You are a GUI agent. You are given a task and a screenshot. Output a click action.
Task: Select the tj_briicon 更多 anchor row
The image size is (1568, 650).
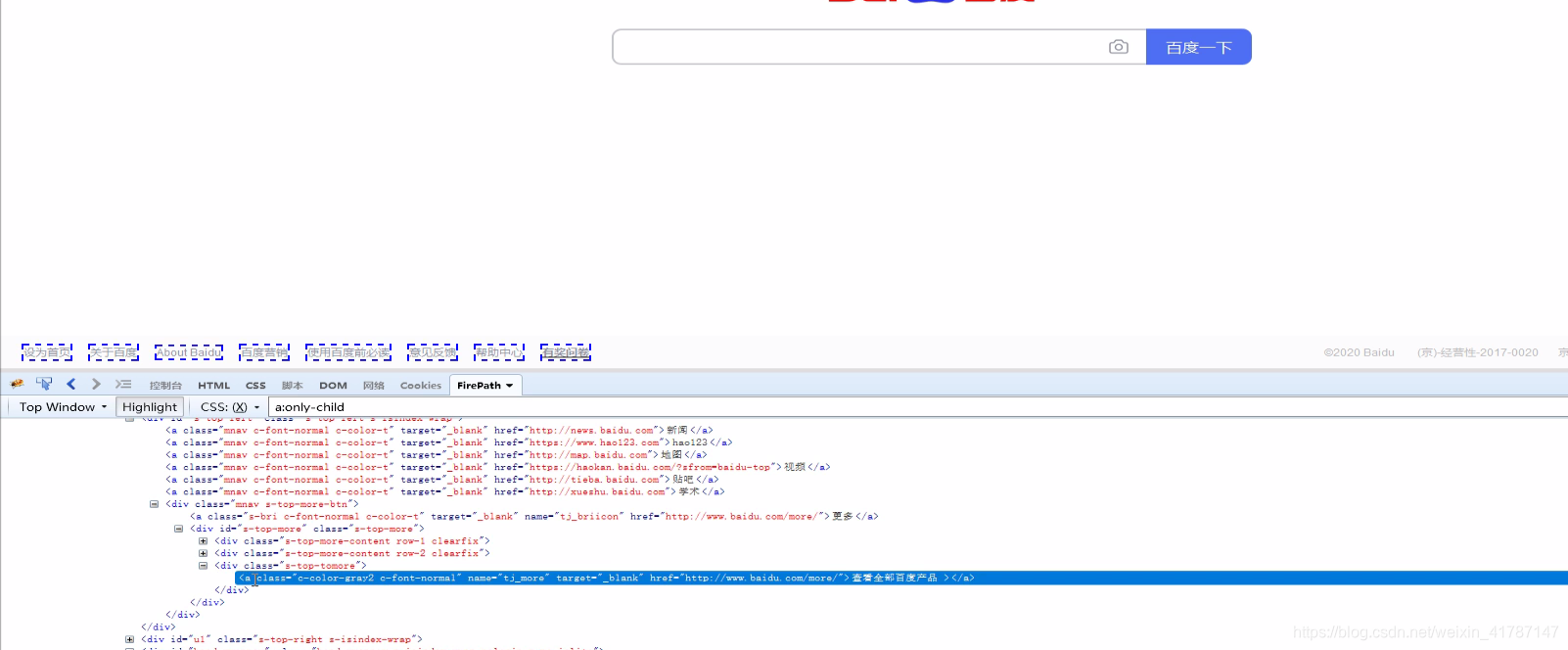(533, 516)
